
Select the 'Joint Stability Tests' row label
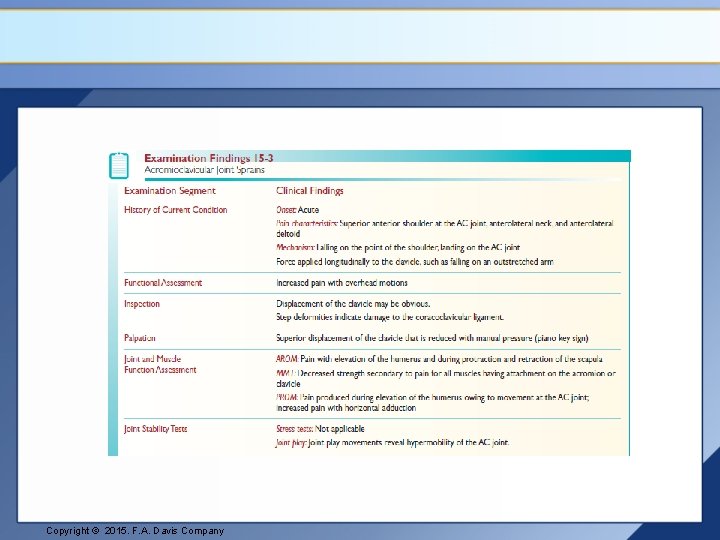click(155, 429)
